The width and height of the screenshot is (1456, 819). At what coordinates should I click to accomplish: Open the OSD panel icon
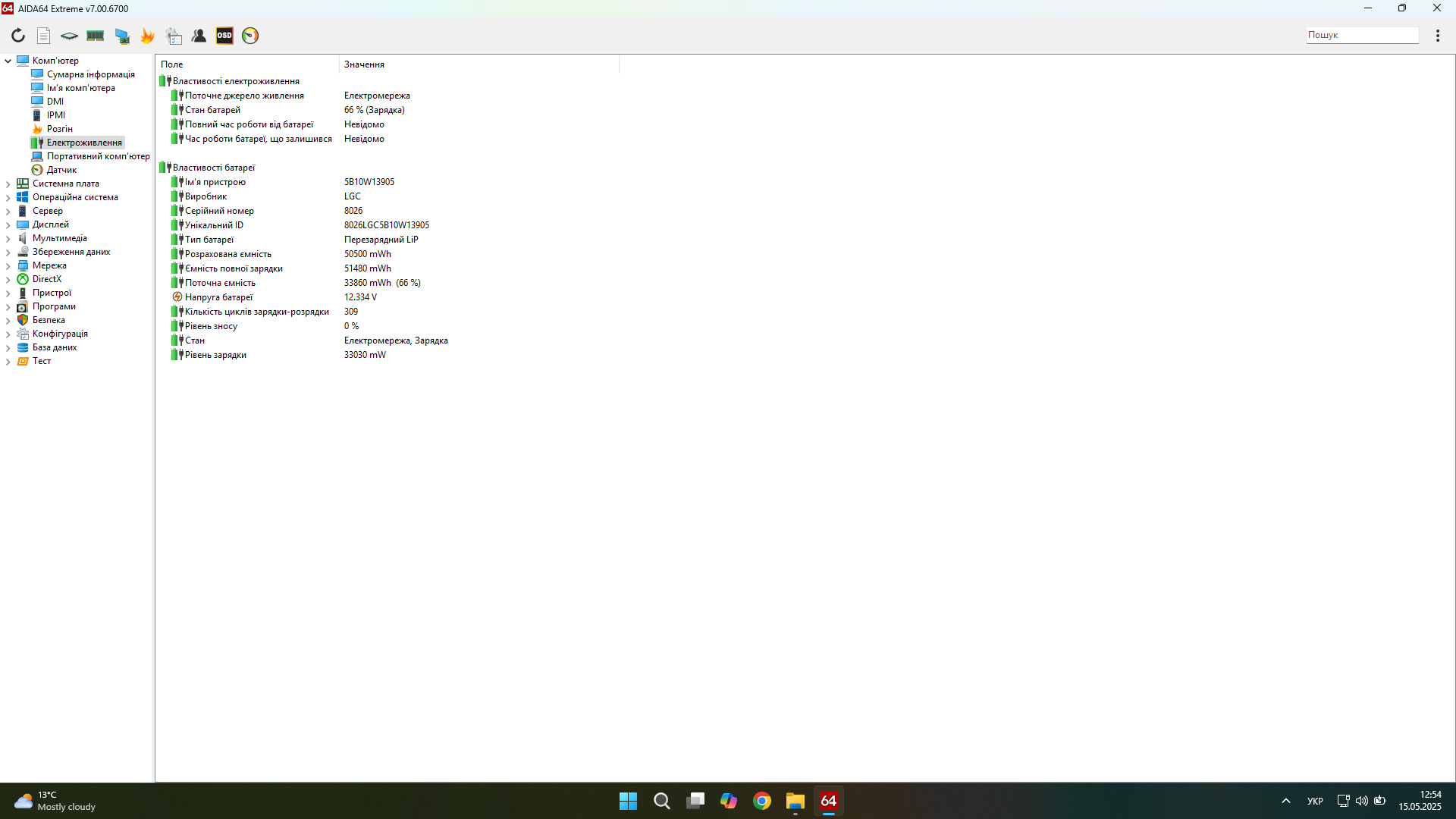[x=224, y=36]
